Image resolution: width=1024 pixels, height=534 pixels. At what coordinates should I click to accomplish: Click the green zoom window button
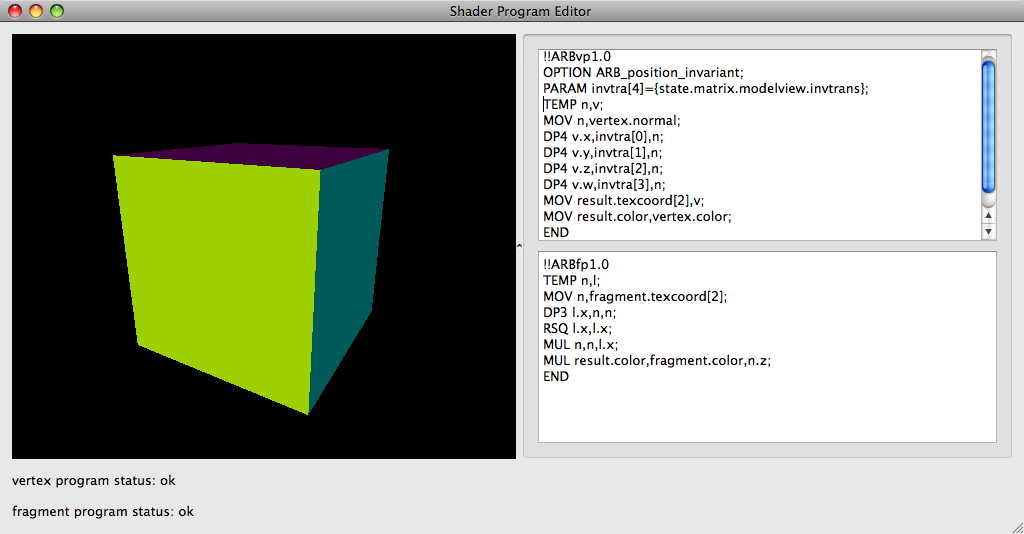(x=57, y=11)
